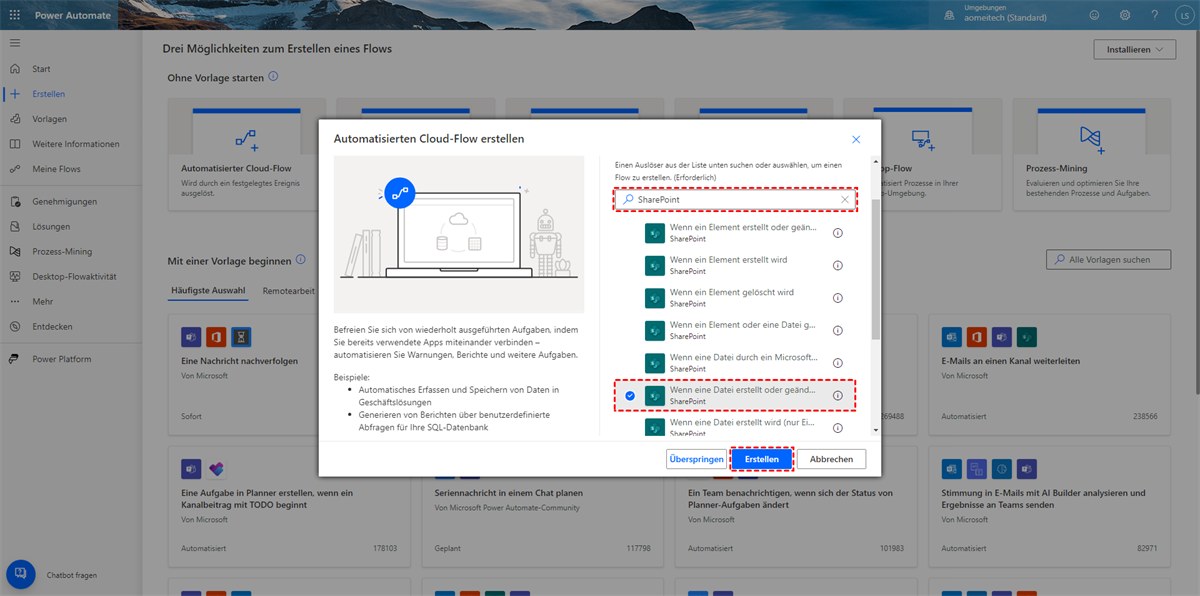
Task: Open the Prozess-Mining sidebar icon
Action: (x=14, y=252)
